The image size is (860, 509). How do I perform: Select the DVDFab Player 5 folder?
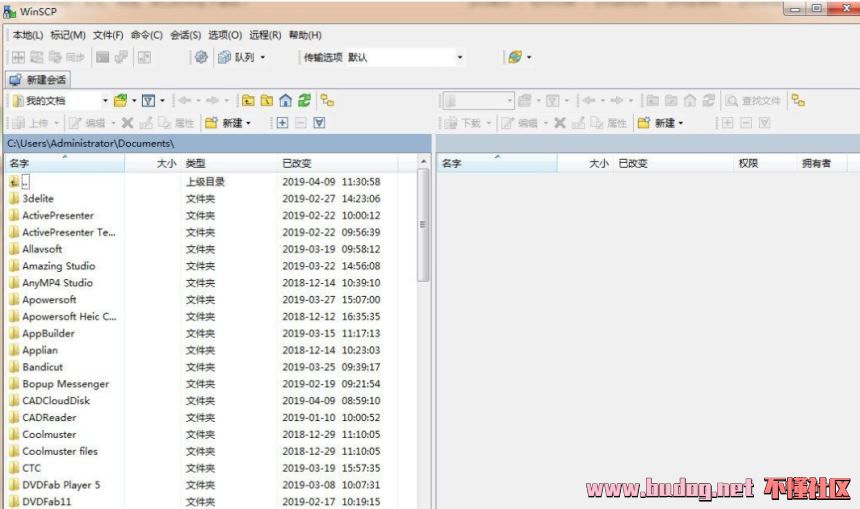[x=61, y=485]
